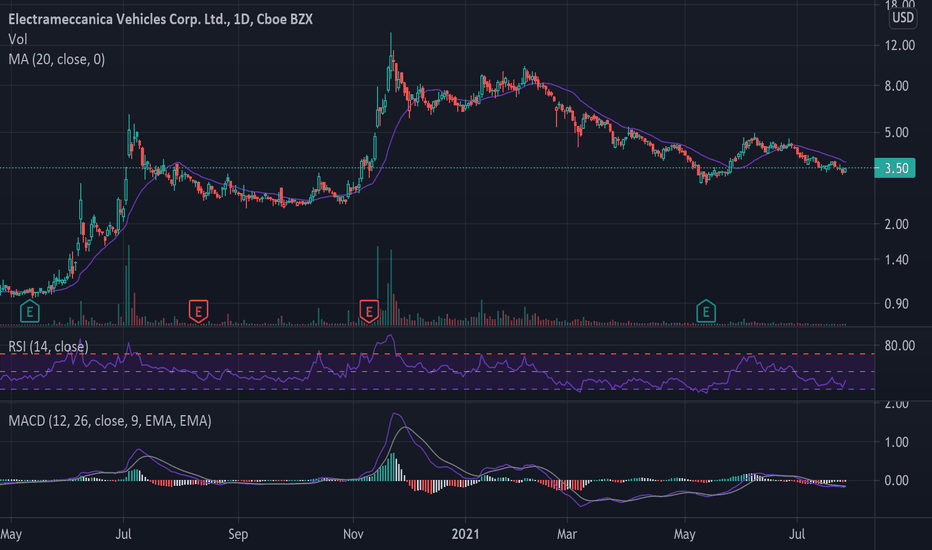Click the 0.00 MACD axis label

[896, 480]
